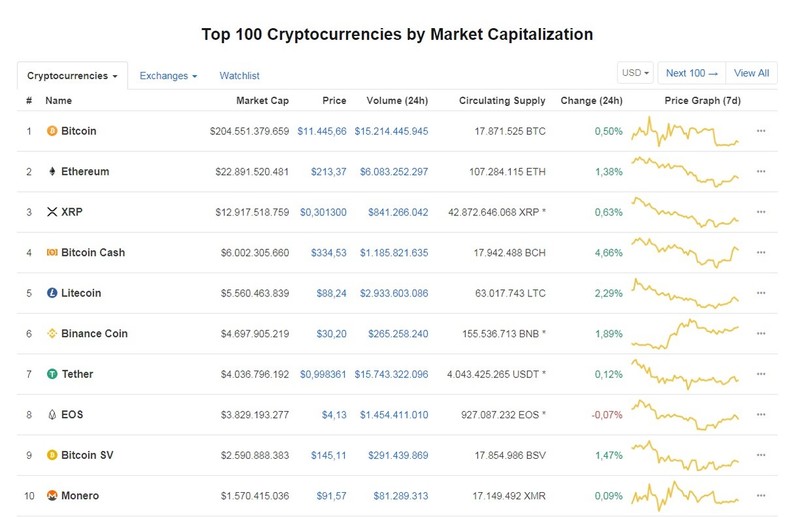The height and width of the screenshot is (517, 800).
Task: Go to Next 100 cryptocurrencies
Action: pyautogui.click(x=692, y=73)
